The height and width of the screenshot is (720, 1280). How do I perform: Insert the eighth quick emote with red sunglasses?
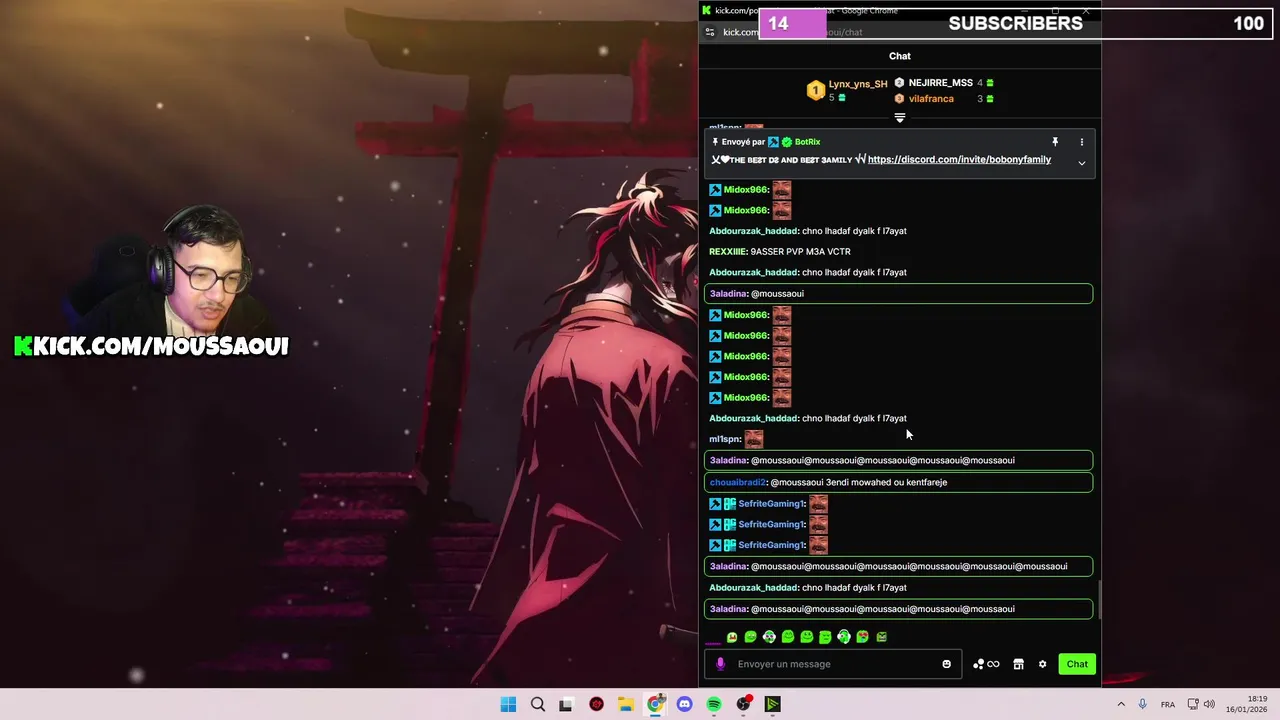[863, 637]
